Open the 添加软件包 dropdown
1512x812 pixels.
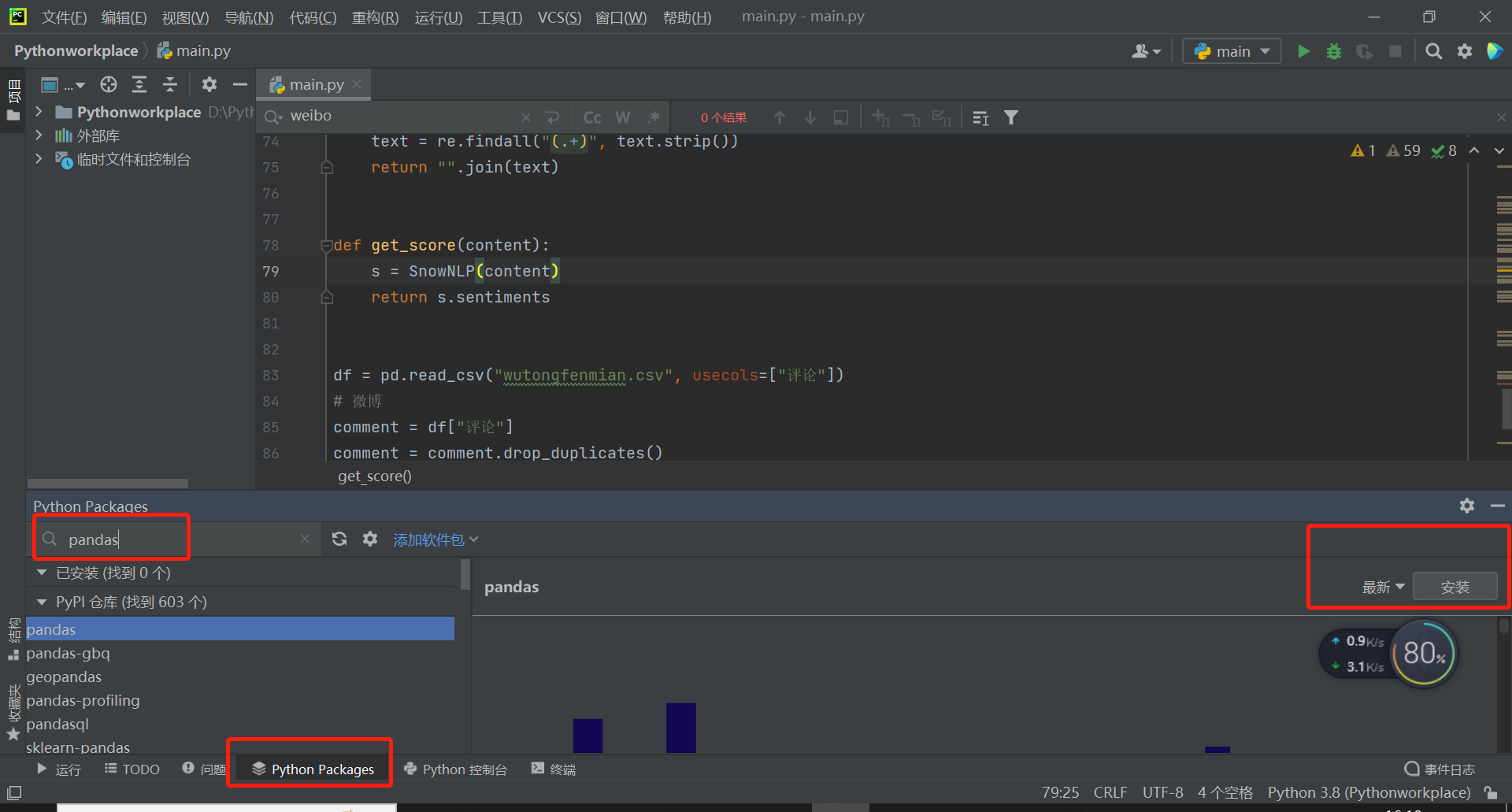[435, 539]
